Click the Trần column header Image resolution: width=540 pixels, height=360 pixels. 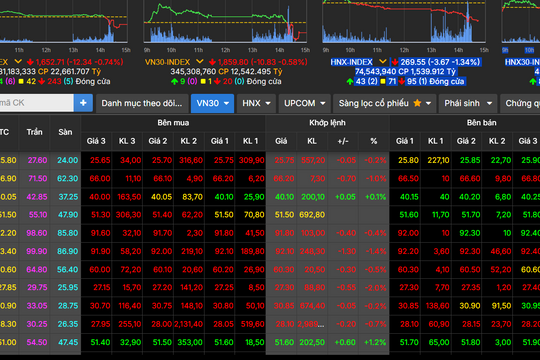pyautogui.click(x=34, y=132)
